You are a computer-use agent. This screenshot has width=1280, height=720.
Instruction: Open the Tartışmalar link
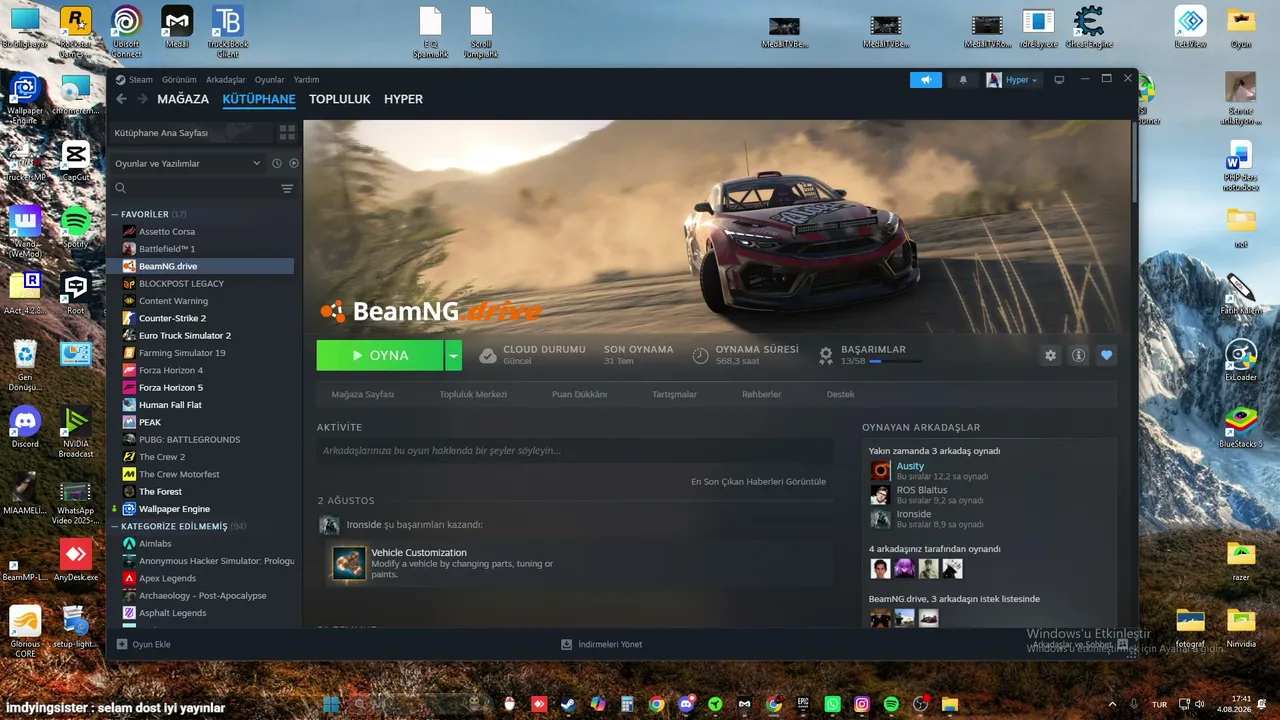674,394
